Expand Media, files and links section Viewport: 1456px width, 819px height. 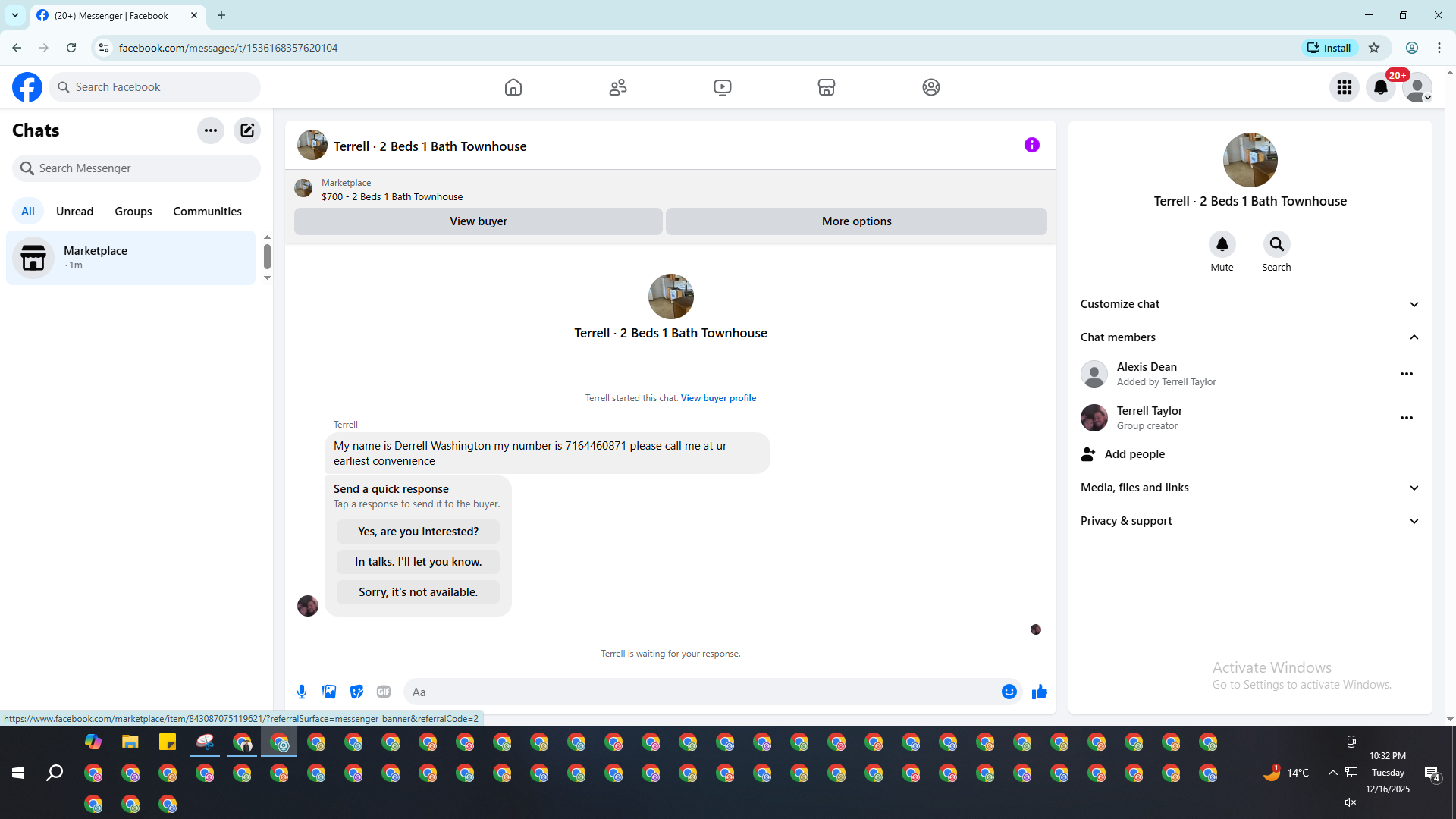[1250, 488]
